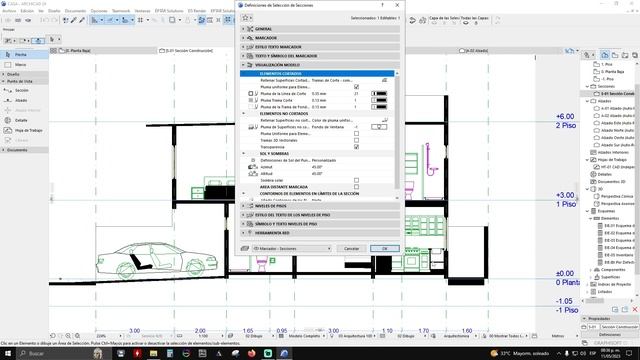
Task: Expand the MARCADOR panel
Action: 320,38
